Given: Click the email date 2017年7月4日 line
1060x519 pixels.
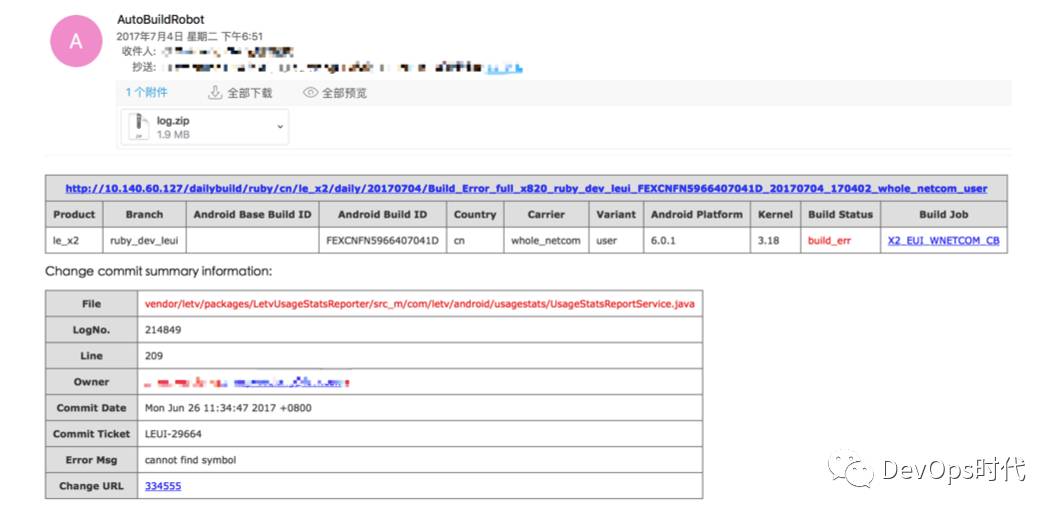Looking at the screenshot, I should click(x=190, y=36).
